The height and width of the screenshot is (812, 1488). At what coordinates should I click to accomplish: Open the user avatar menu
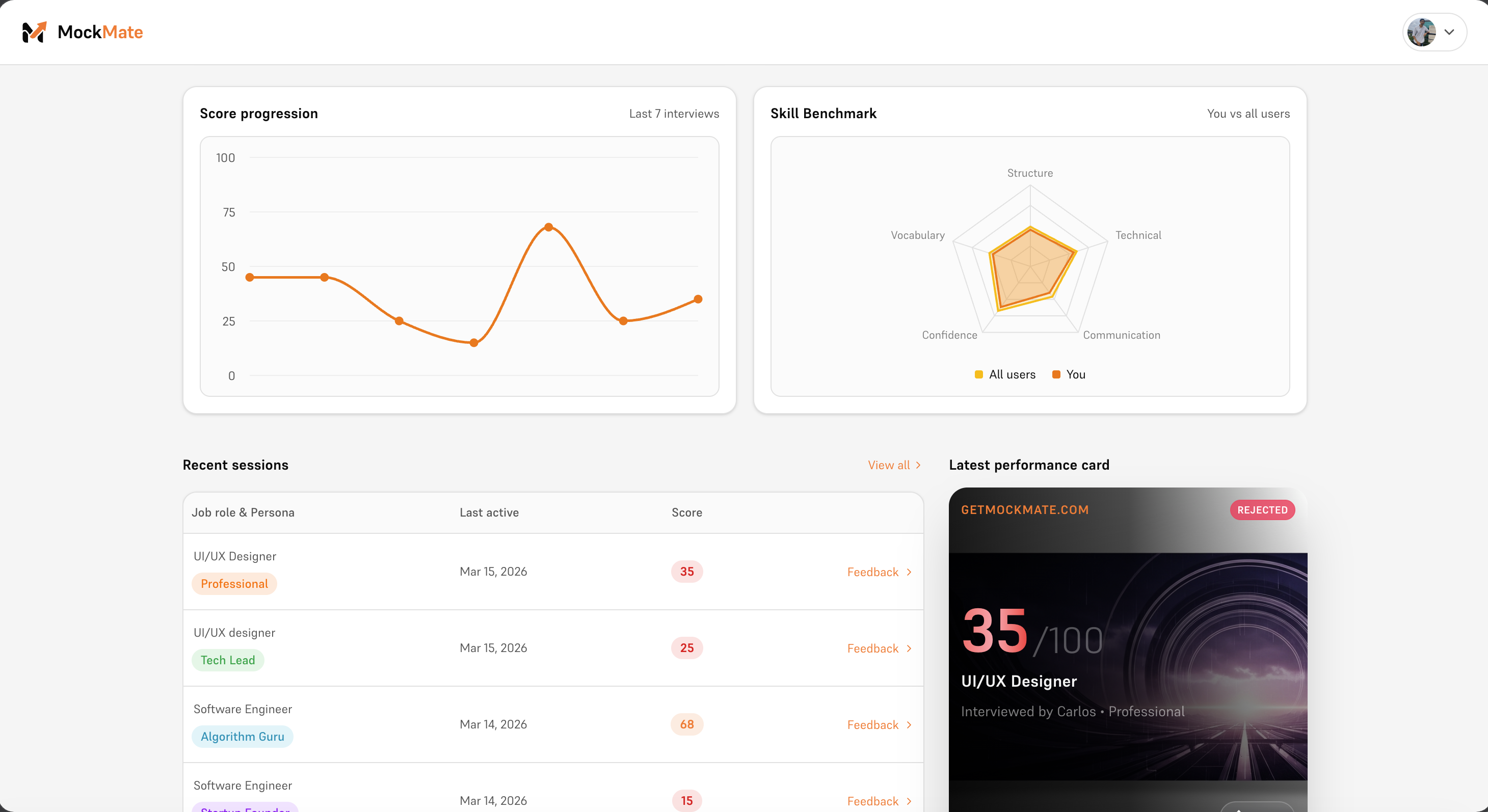(1422, 32)
